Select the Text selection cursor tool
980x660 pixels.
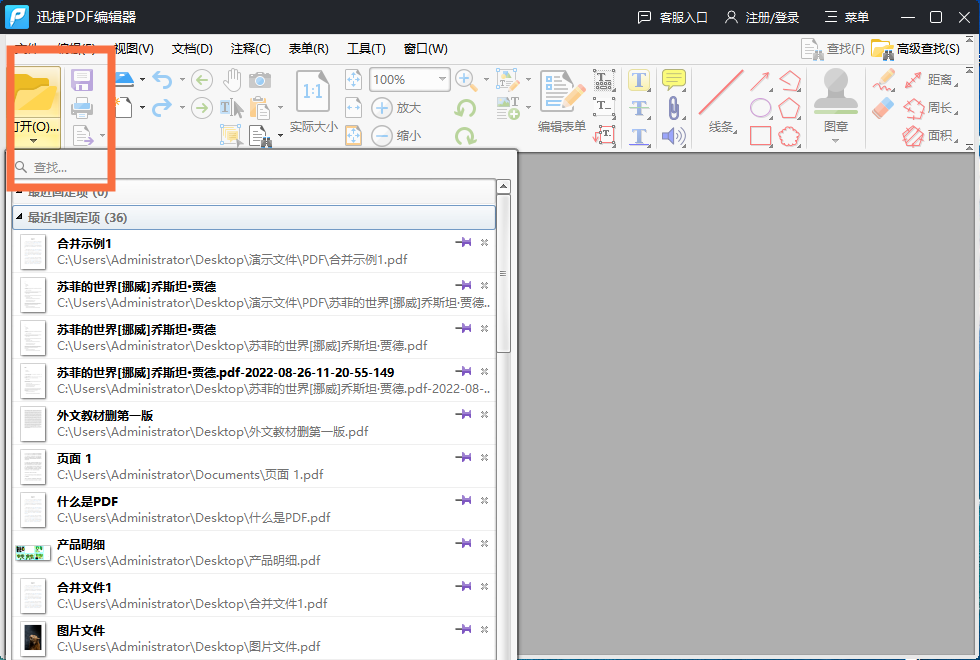coord(232,108)
